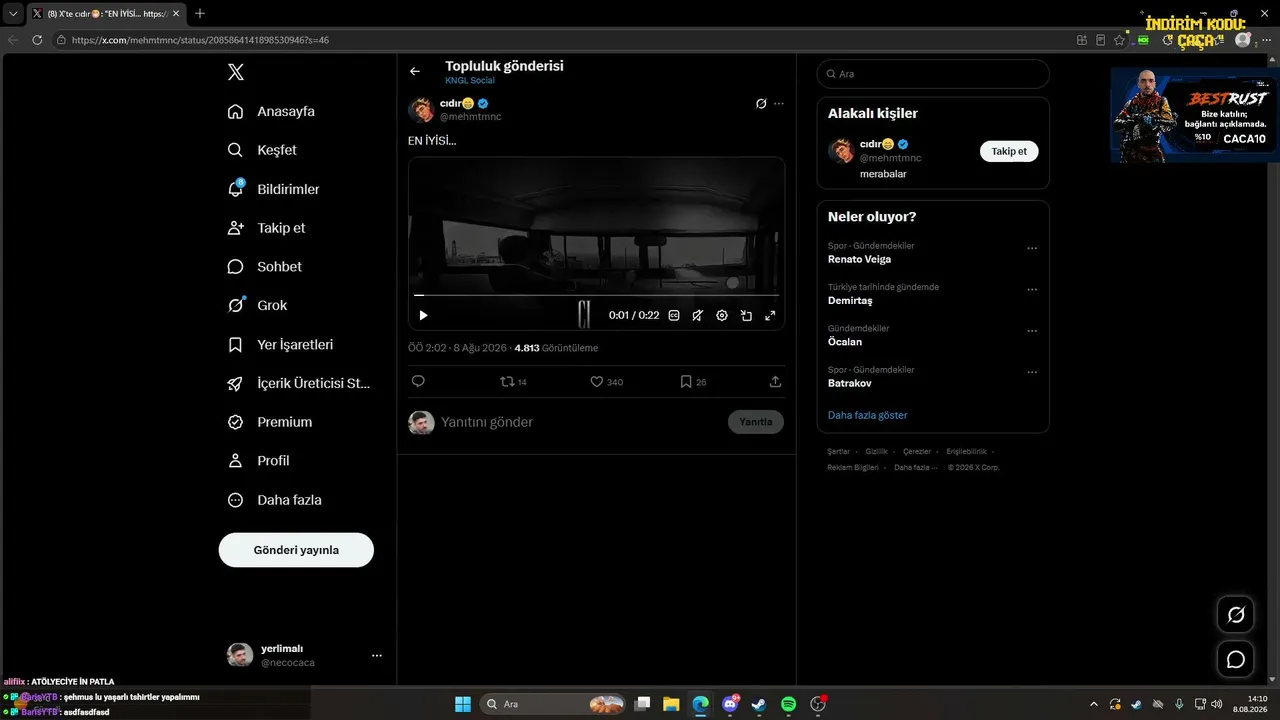Follow cıdır with Takip et button
This screenshot has width=1280, height=720.
point(1009,151)
